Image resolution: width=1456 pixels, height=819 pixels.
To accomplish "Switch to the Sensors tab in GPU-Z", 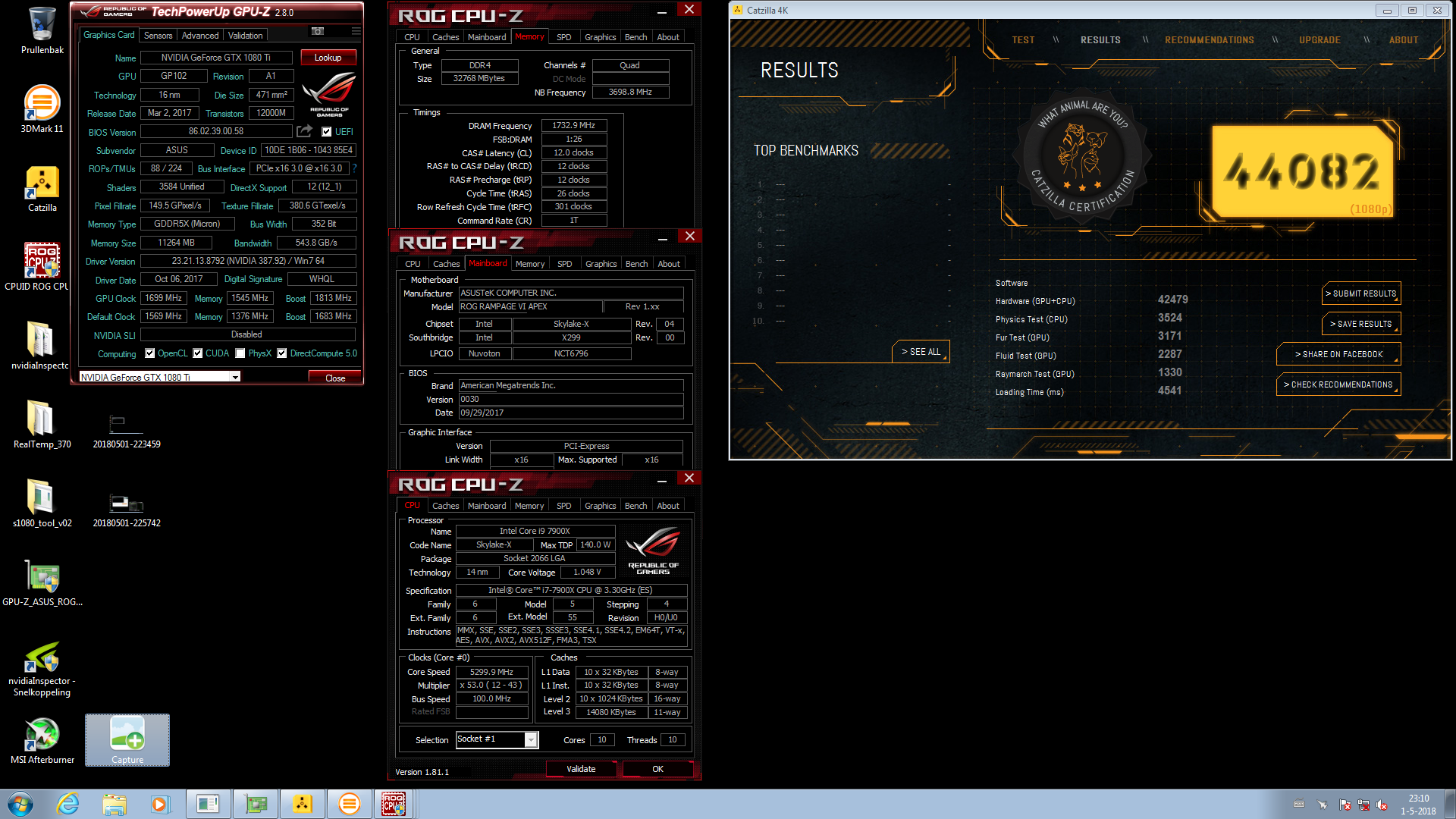I will coord(158,36).
